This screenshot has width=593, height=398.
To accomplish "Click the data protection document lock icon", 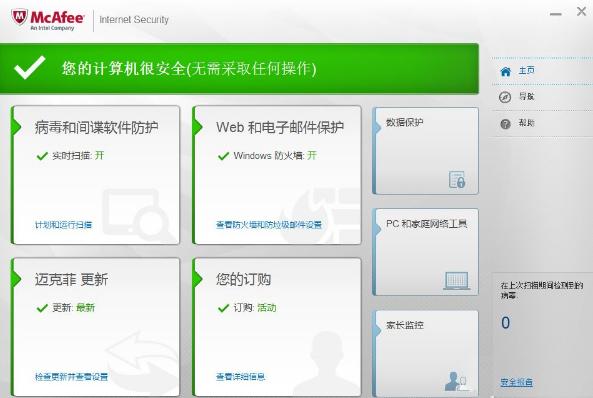I will click(x=457, y=179).
